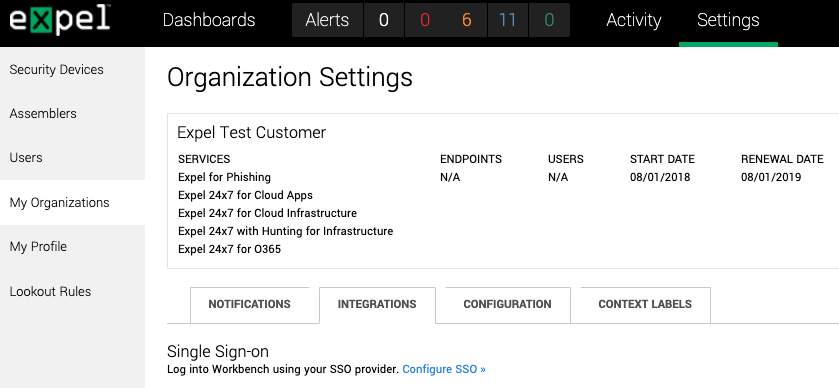Click the Single Sign-on heading
Screen dimensions: 839x388
(x=218, y=352)
